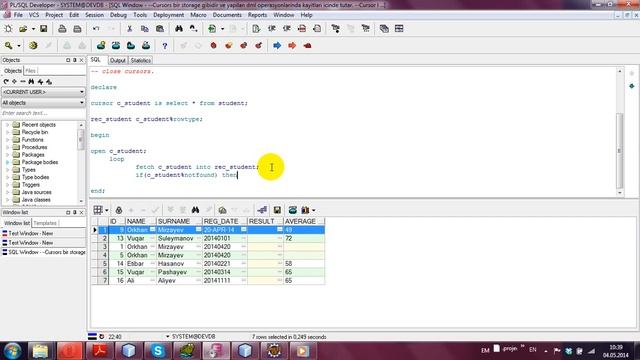Image resolution: width=640 pixels, height=360 pixels.
Task: Click the Execute gear icon
Action: [x=33, y=45]
